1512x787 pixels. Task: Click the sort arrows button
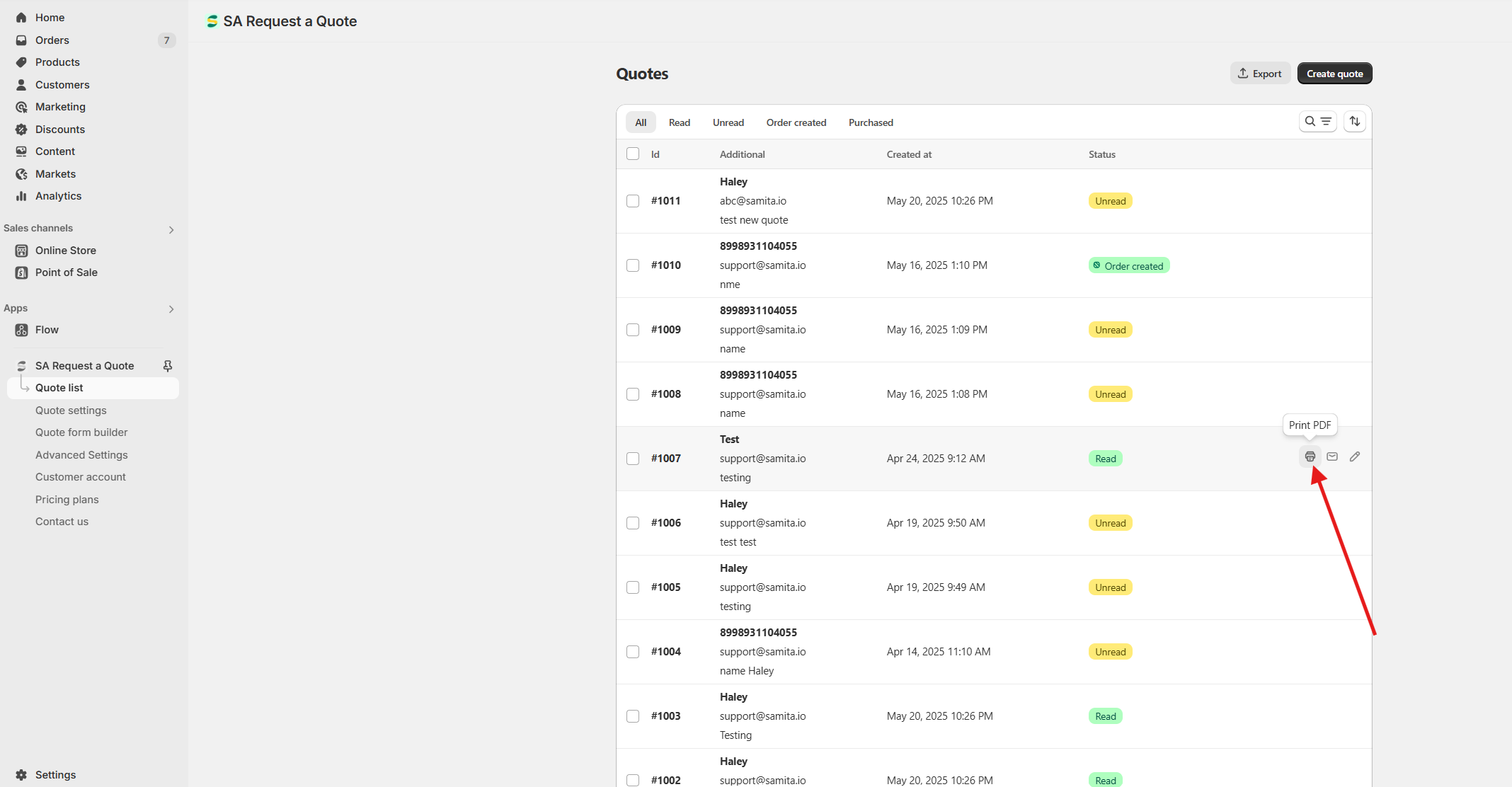click(x=1355, y=122)
